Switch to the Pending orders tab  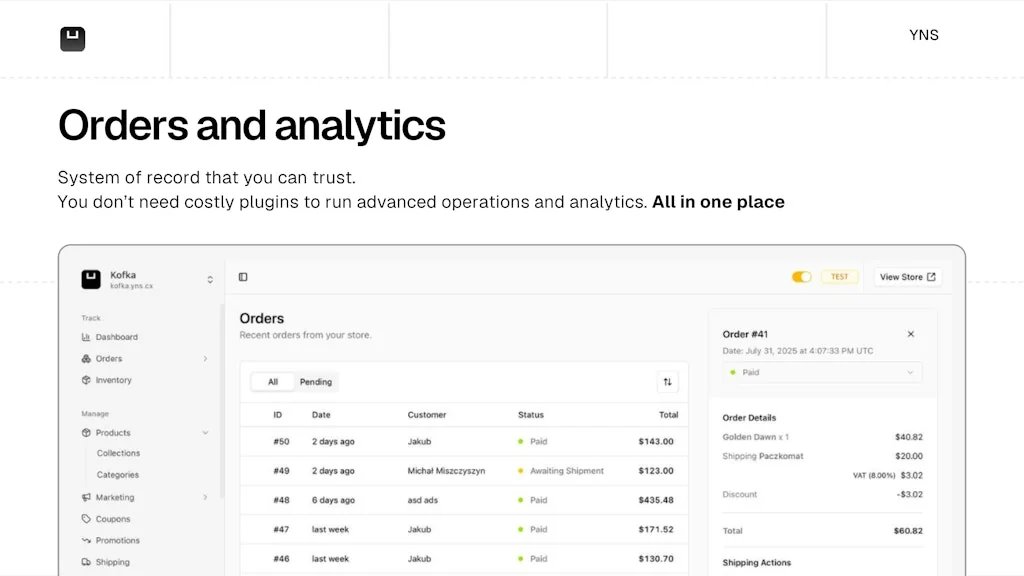coord(315,382)
